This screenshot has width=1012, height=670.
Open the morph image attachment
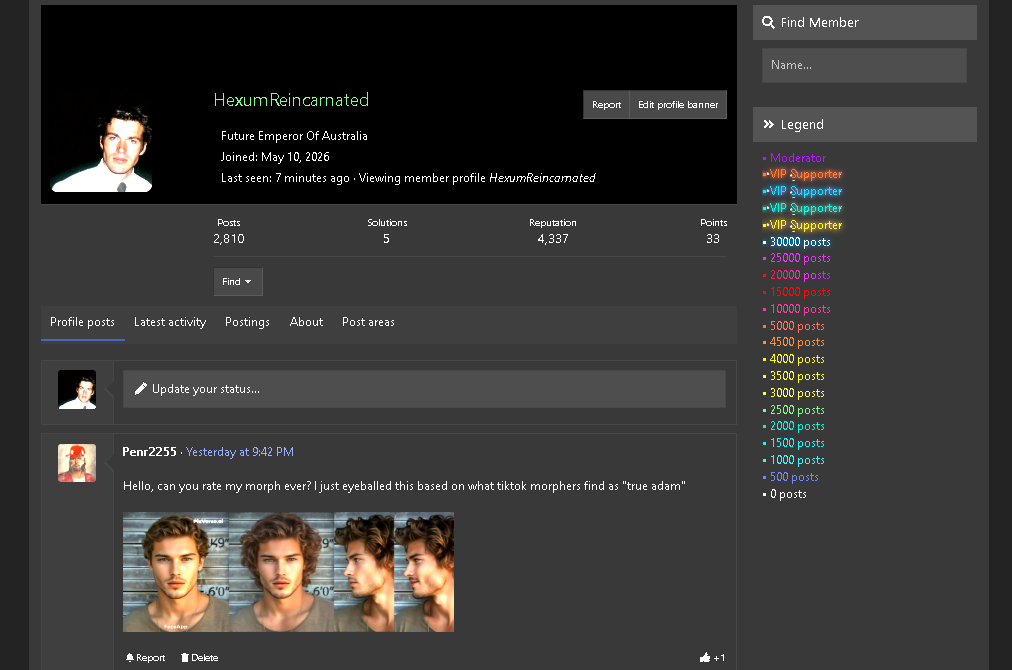coord(288,572)
